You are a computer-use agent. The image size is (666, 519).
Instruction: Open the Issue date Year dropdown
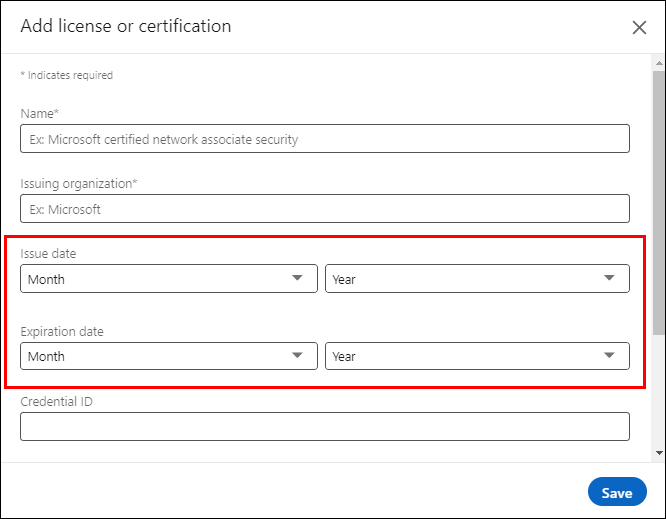477,279
